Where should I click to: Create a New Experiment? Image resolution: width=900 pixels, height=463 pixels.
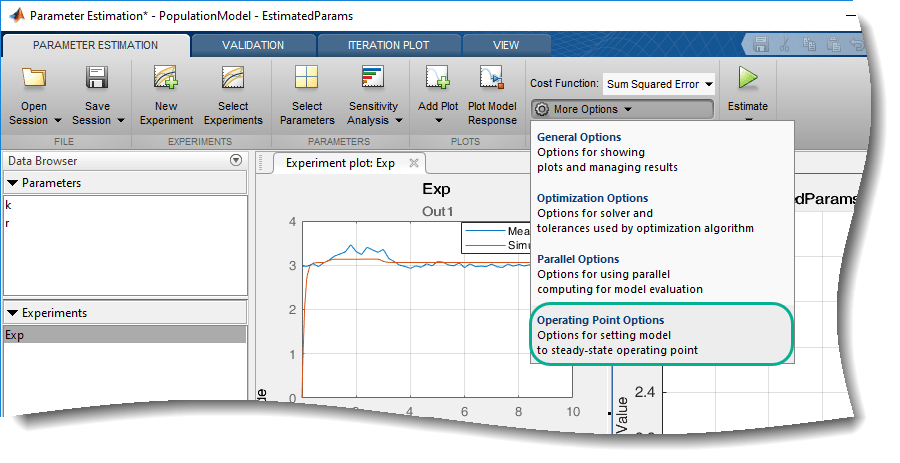click(166, 77)
